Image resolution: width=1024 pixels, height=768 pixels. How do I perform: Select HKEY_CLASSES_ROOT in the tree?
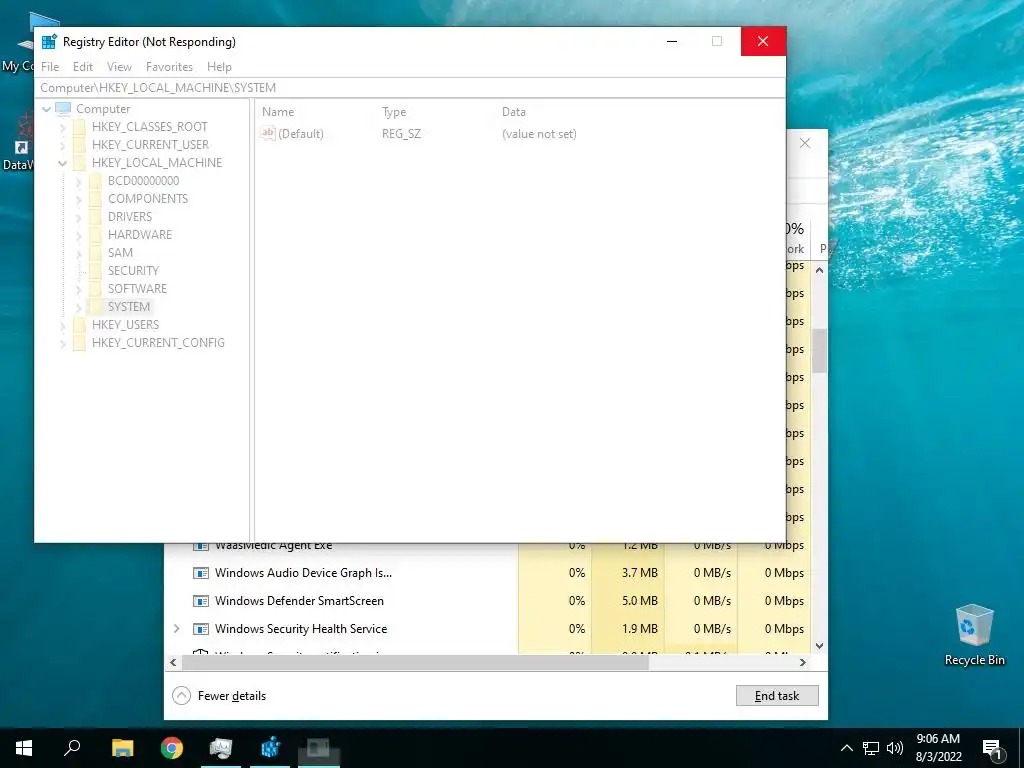[150, 127]
